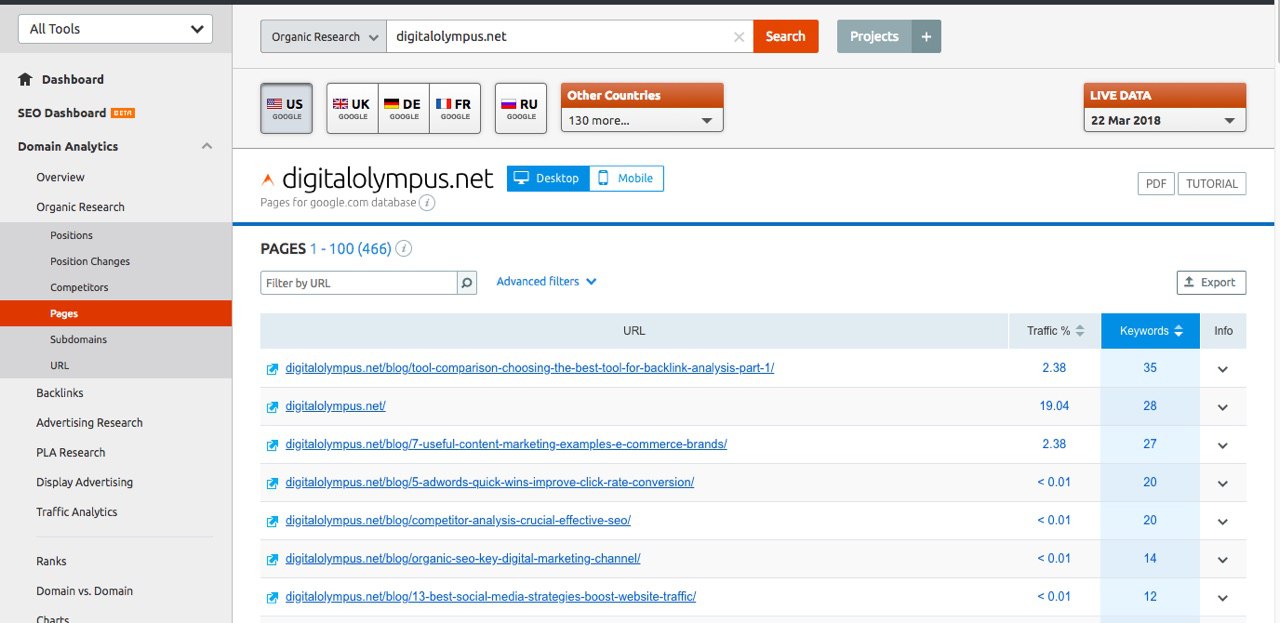Click the info icon beside google.com database

pyautogui.click(x=427, y=203)
